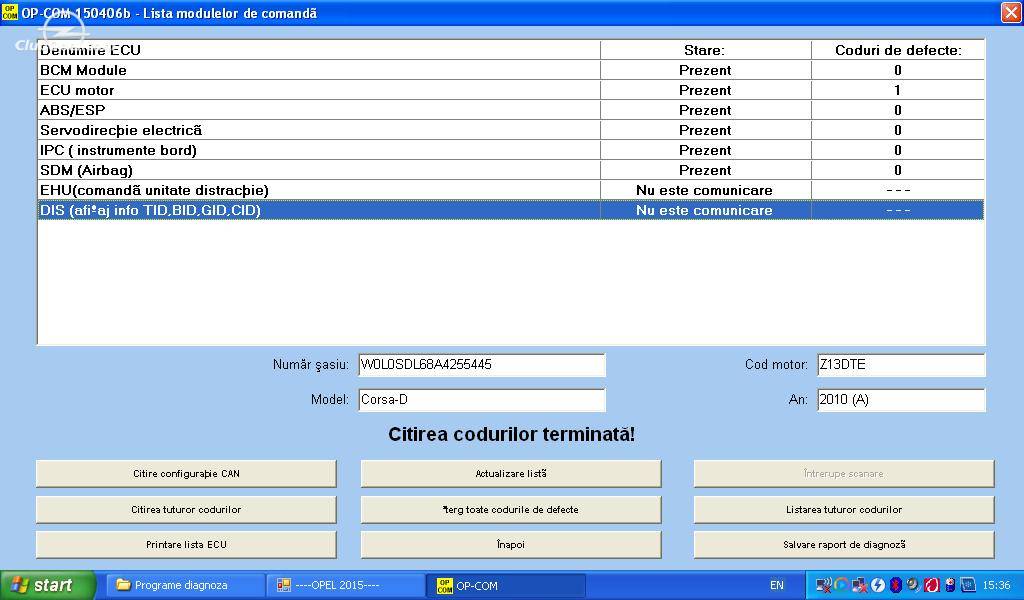Click the fault count 0 for BCM Module
This screenshot has height=600, width=1024.
(898, 70)
